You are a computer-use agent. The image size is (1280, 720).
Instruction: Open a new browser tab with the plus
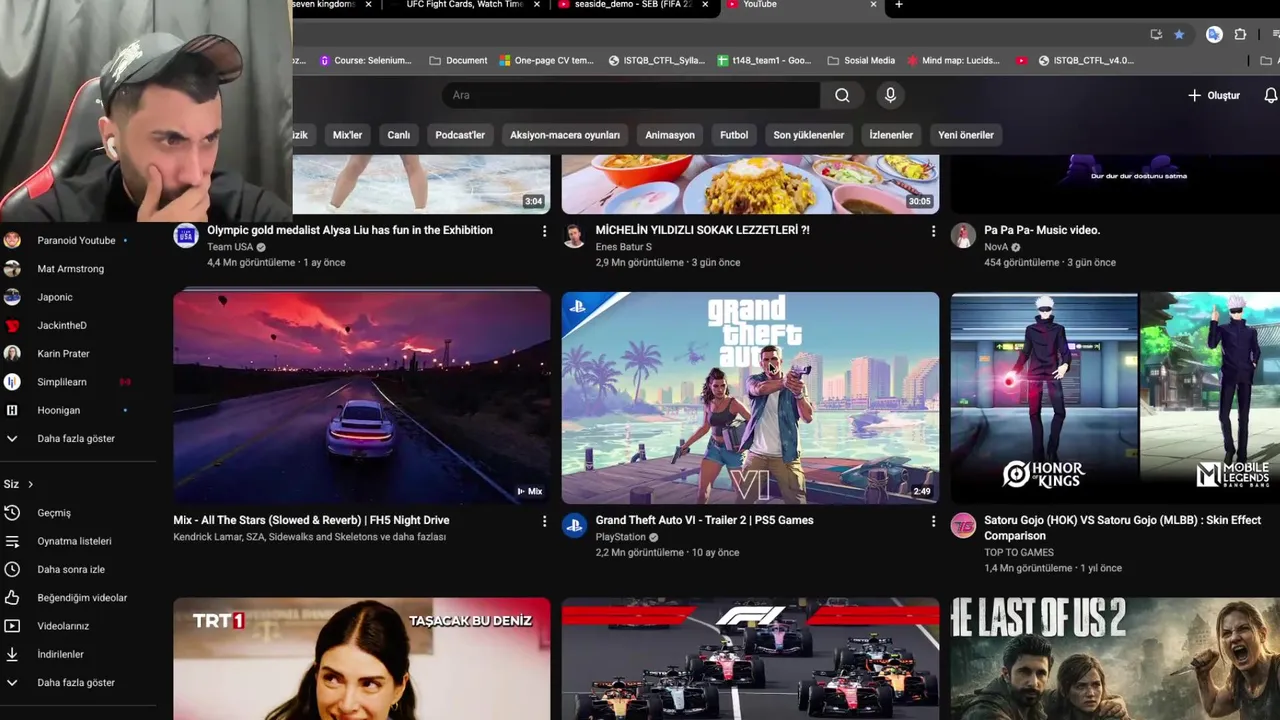coord(898,5)
